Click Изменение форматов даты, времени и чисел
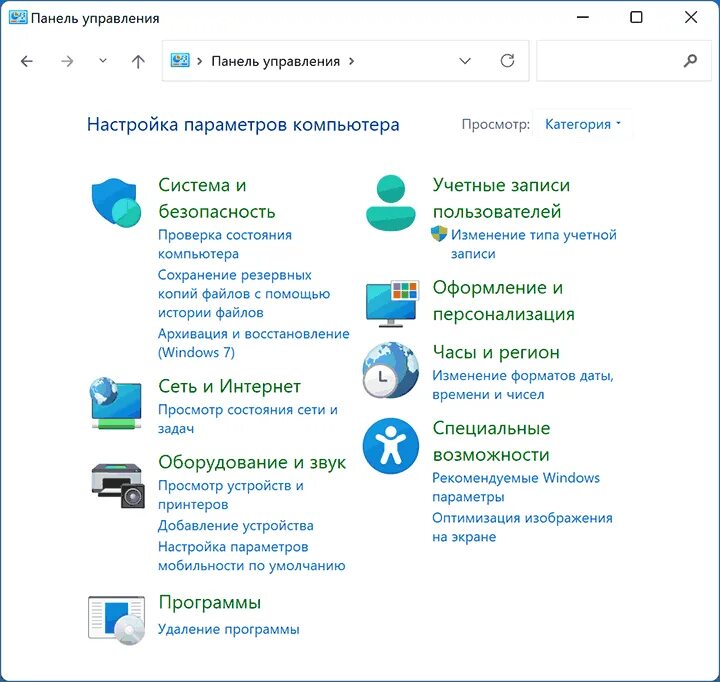Viewport: 720px width, 682px height. pyautogui.click(x=523, y=385)
